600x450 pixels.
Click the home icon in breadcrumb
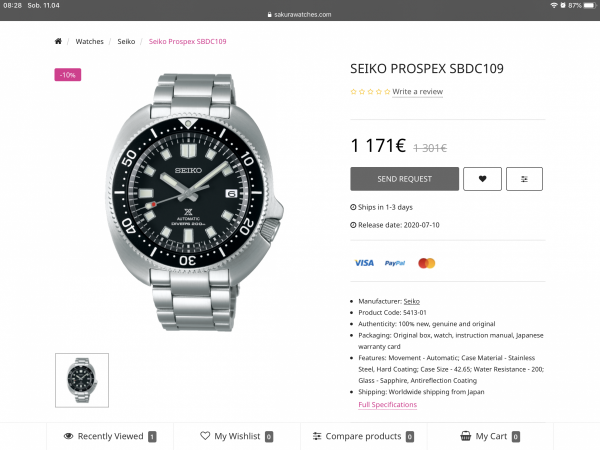click(58, 42)
